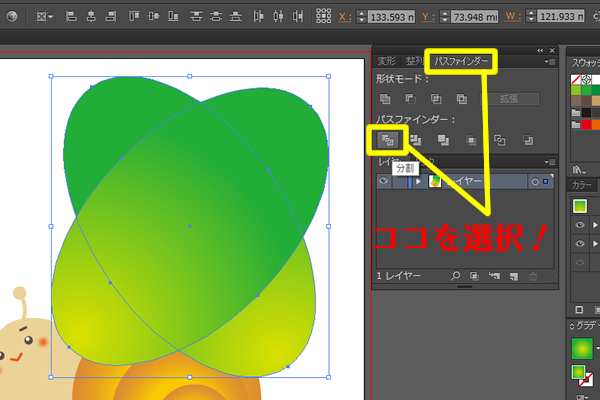Open the Pathfinder panel options menu
This screenshot has height=400, width=600.
tap(549, 62)
